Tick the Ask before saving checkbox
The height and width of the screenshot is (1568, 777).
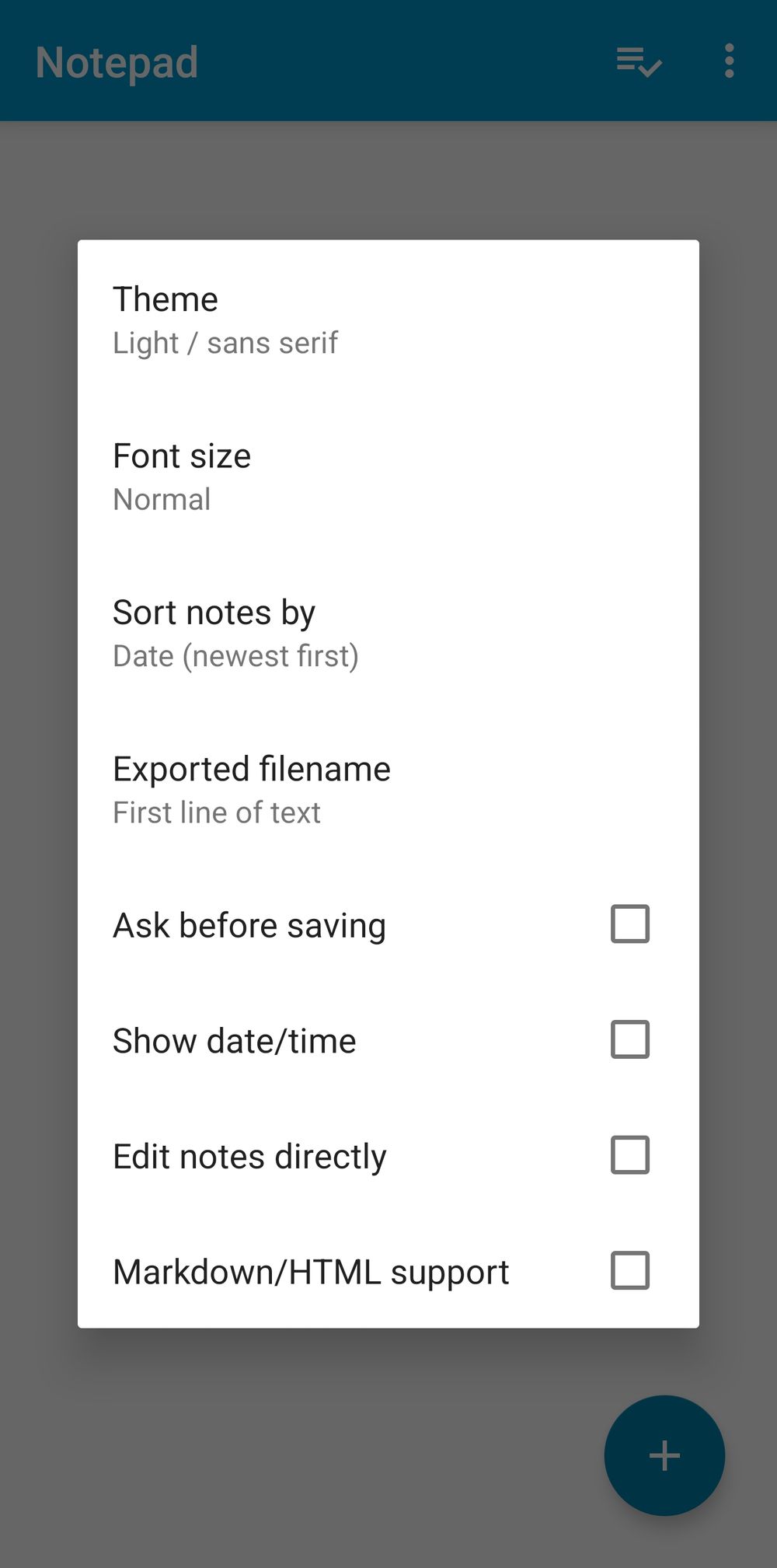(x=629, y=924)
